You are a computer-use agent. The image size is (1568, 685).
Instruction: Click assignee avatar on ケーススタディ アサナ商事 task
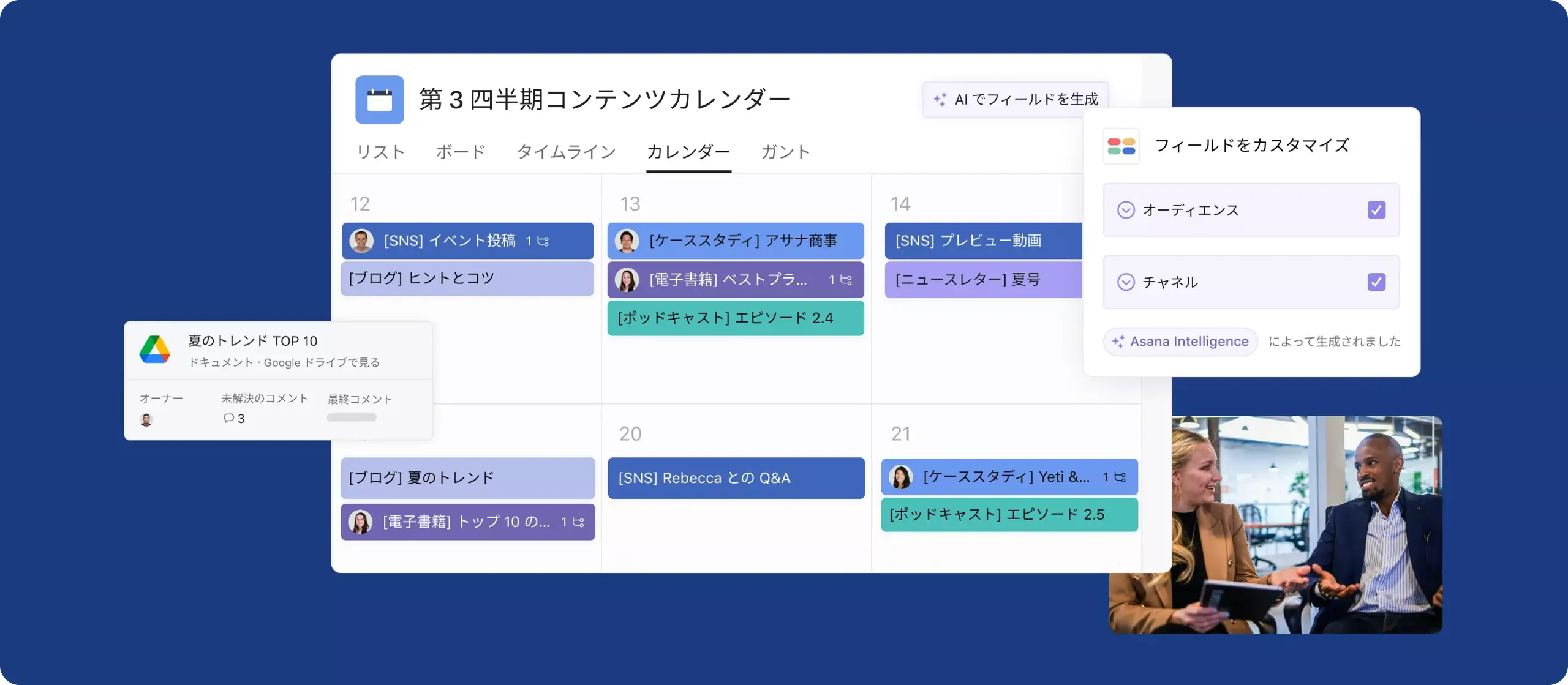[627, 241]
